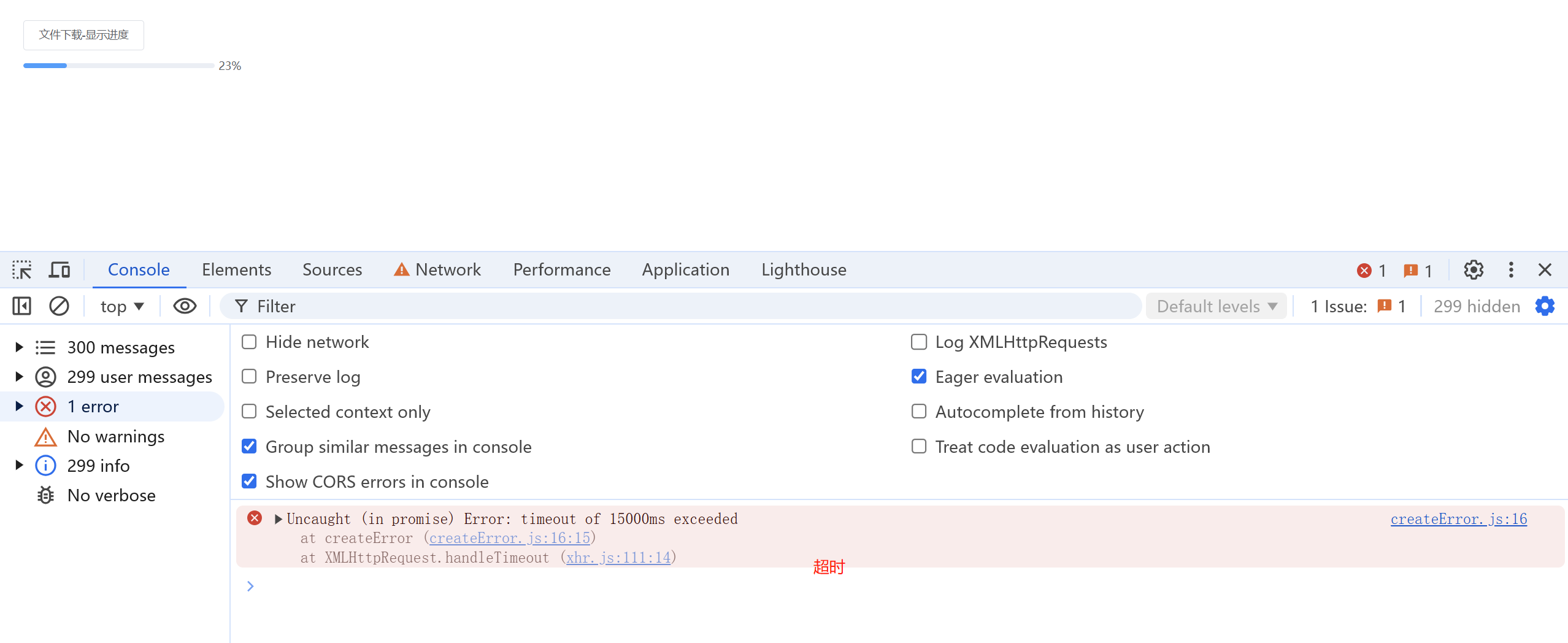Click the clear console icon

(x=59, y=306)
